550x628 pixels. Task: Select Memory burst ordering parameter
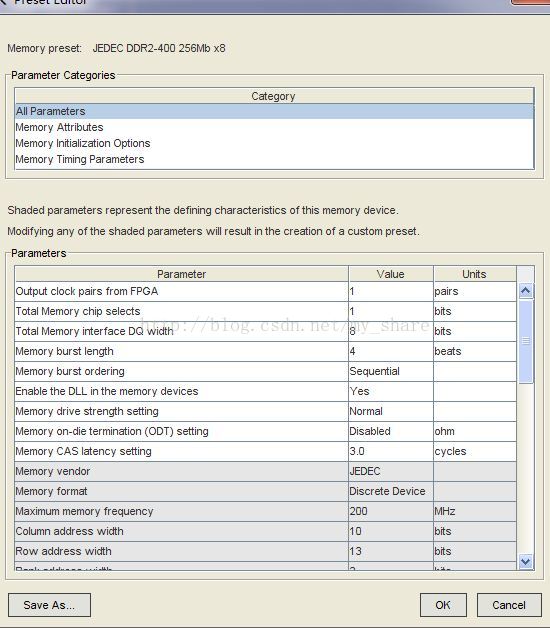pos(181,372)
